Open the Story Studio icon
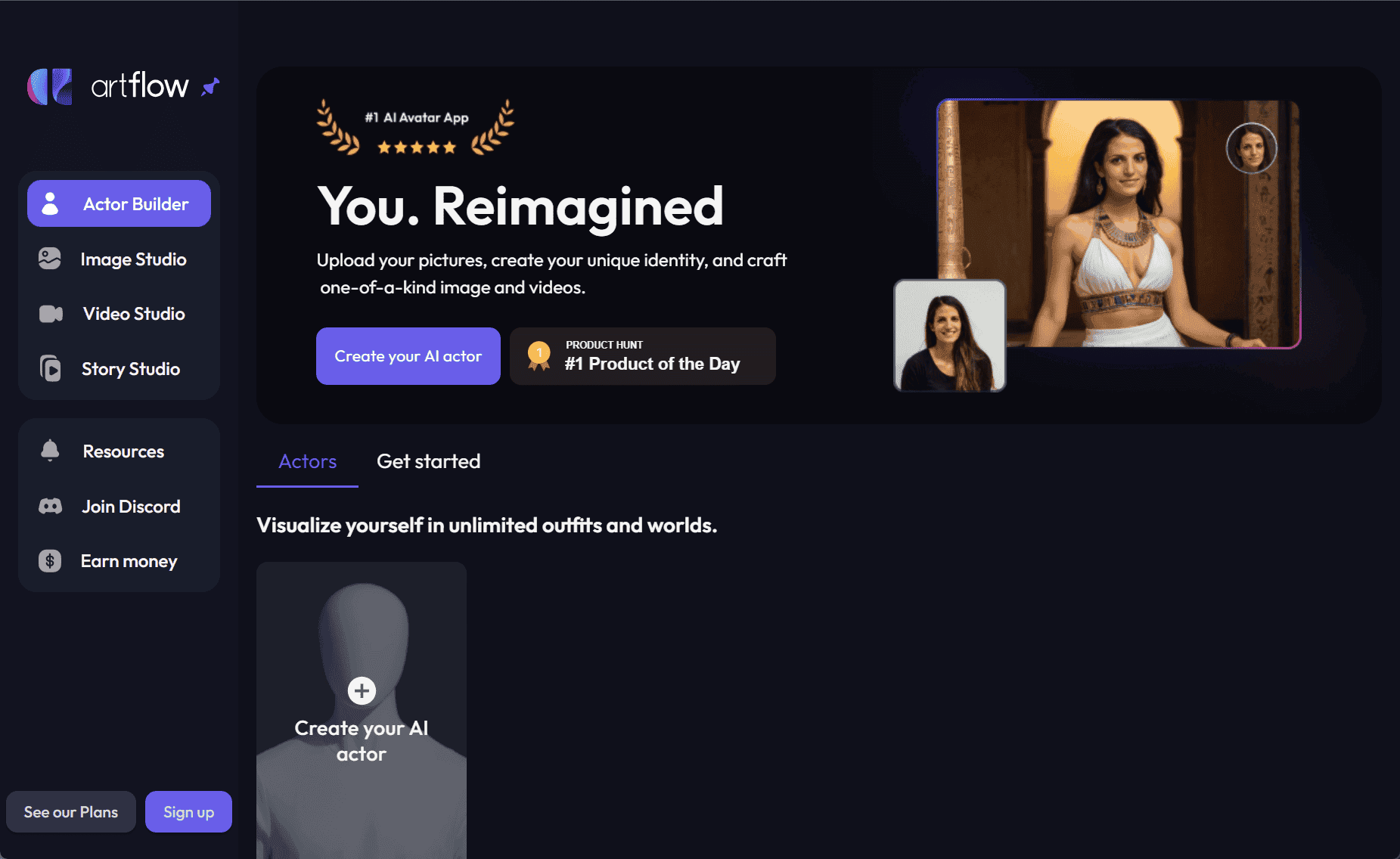1400x859 pixels. point(50,368)
